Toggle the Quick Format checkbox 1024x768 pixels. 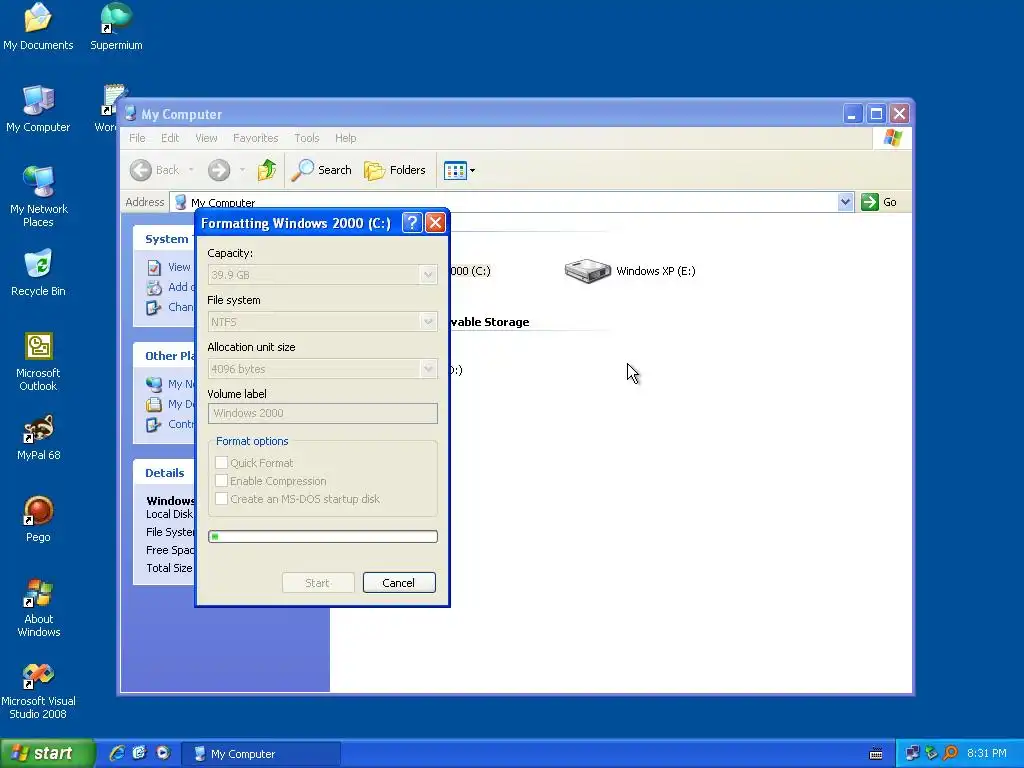[221, 462]
